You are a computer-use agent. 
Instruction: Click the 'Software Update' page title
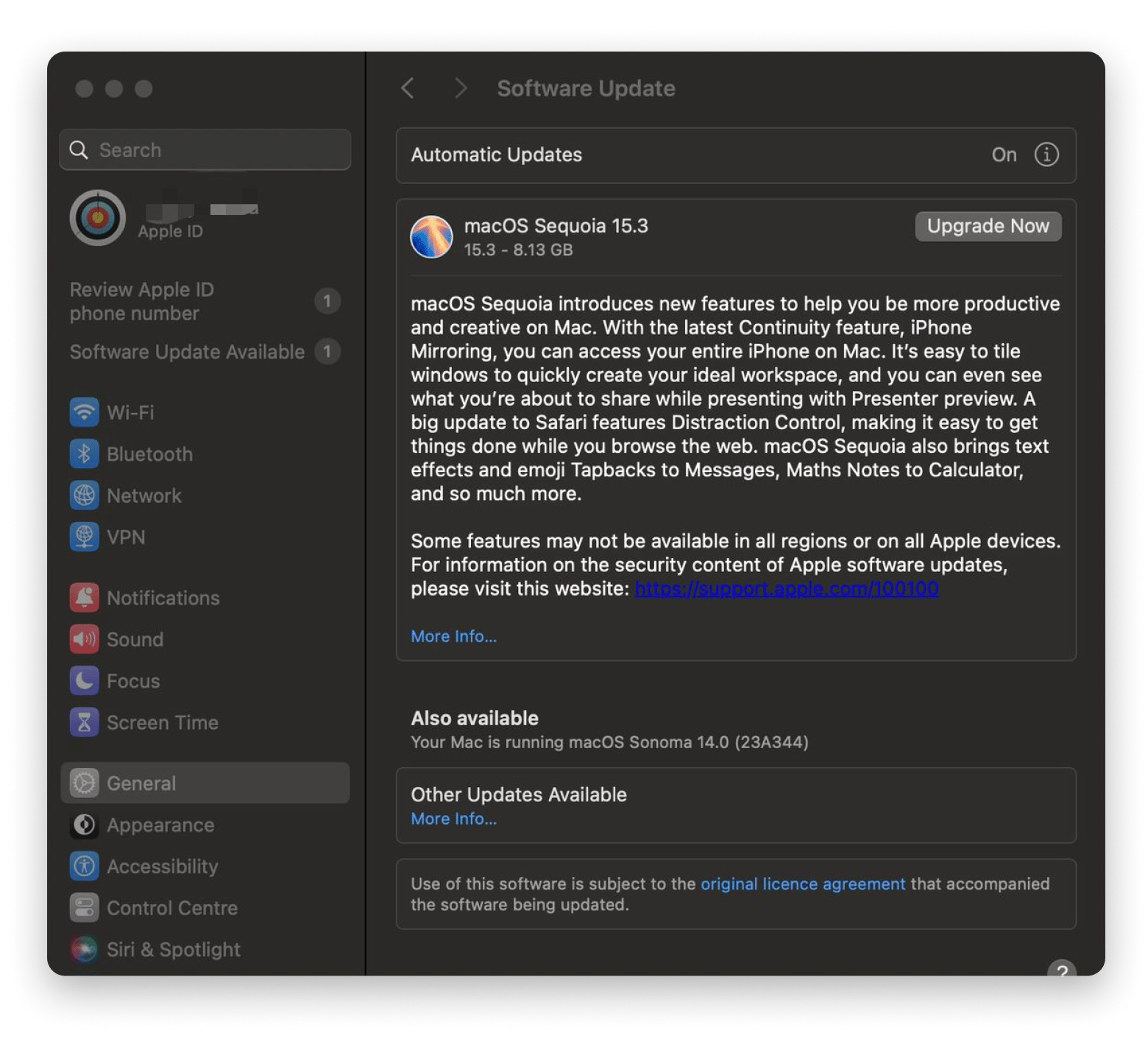(586, 88)
